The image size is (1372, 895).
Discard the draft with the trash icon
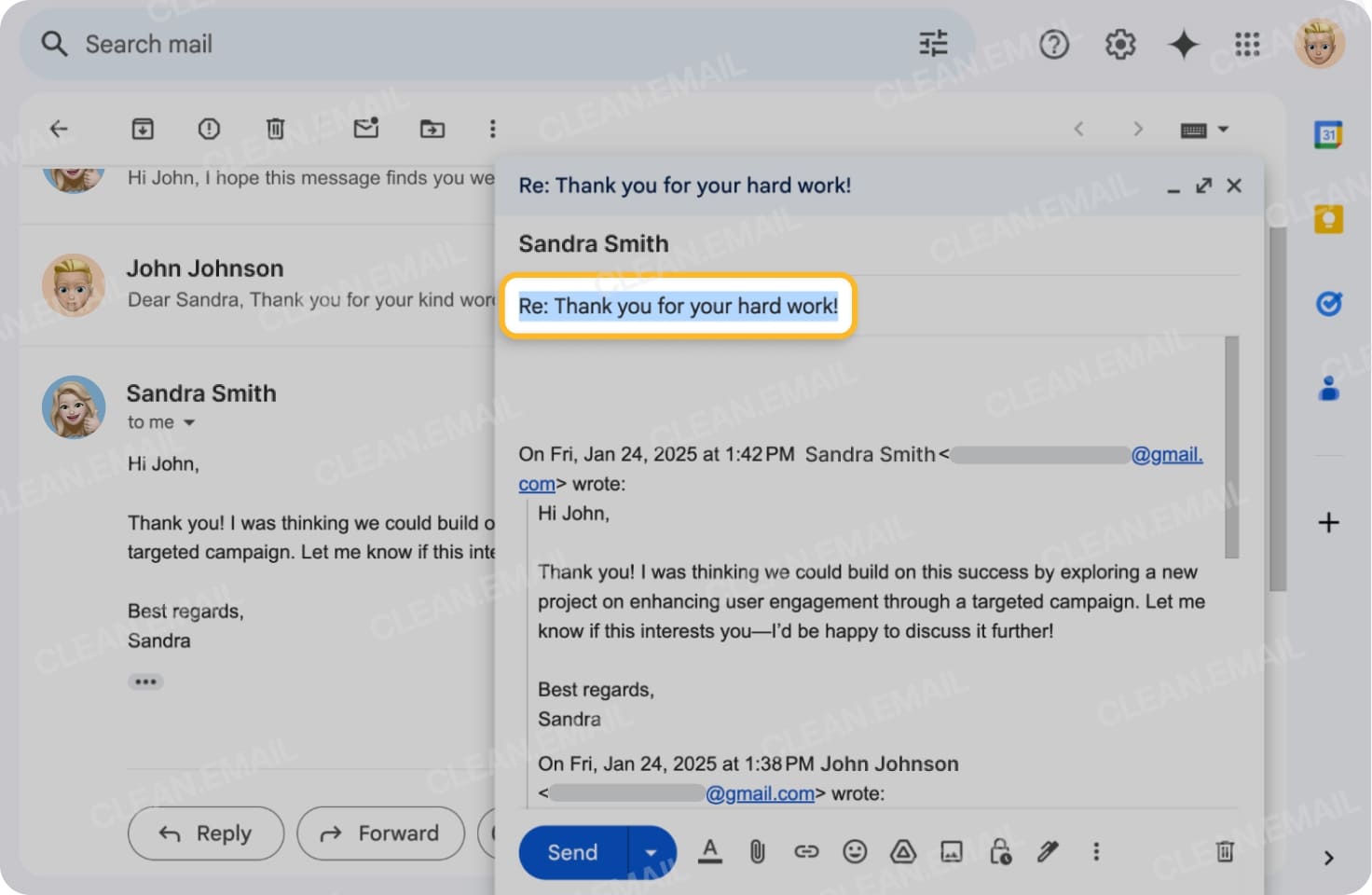[x=1225, y=851]
